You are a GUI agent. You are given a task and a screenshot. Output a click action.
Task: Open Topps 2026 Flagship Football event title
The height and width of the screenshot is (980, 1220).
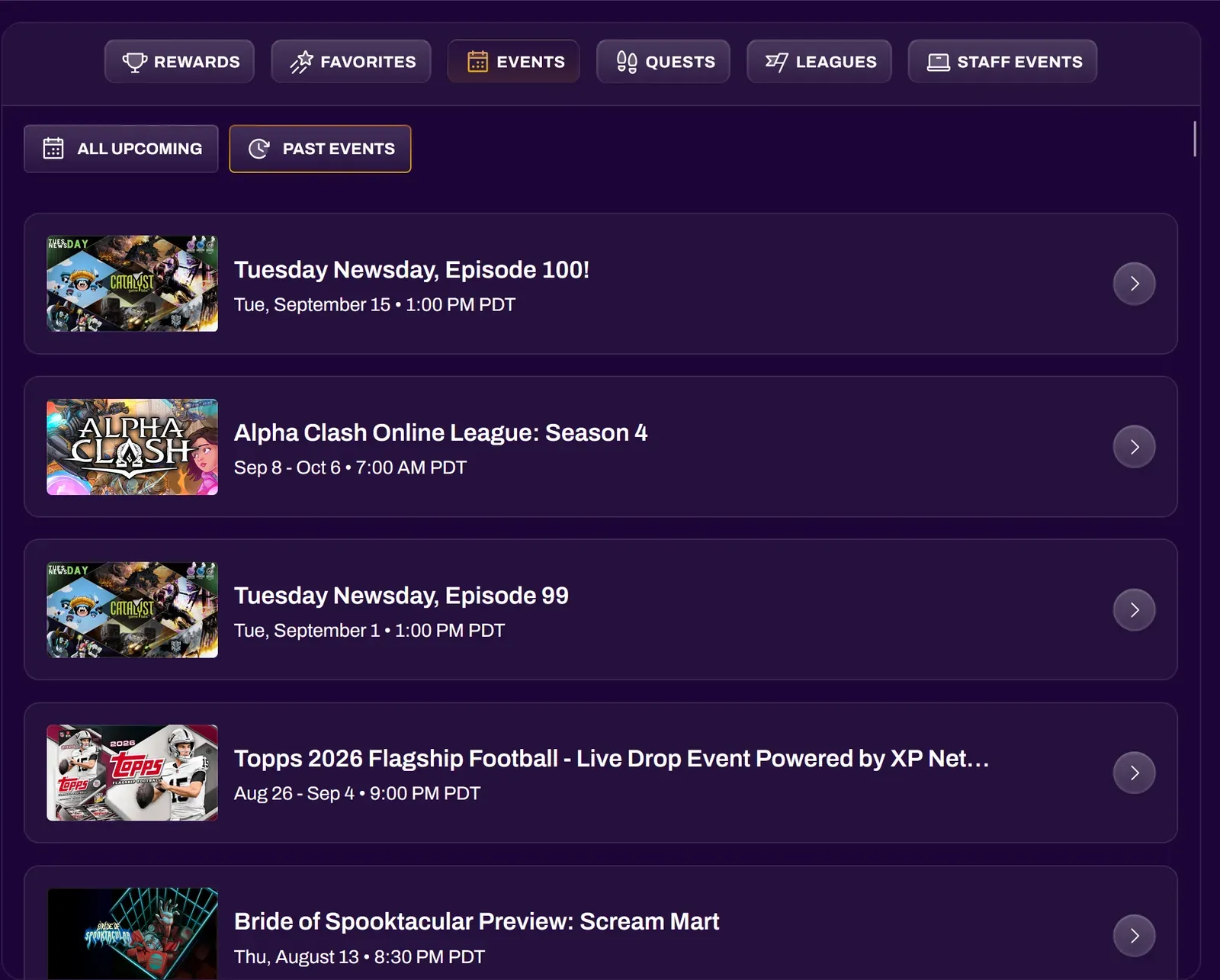[612, 759]
